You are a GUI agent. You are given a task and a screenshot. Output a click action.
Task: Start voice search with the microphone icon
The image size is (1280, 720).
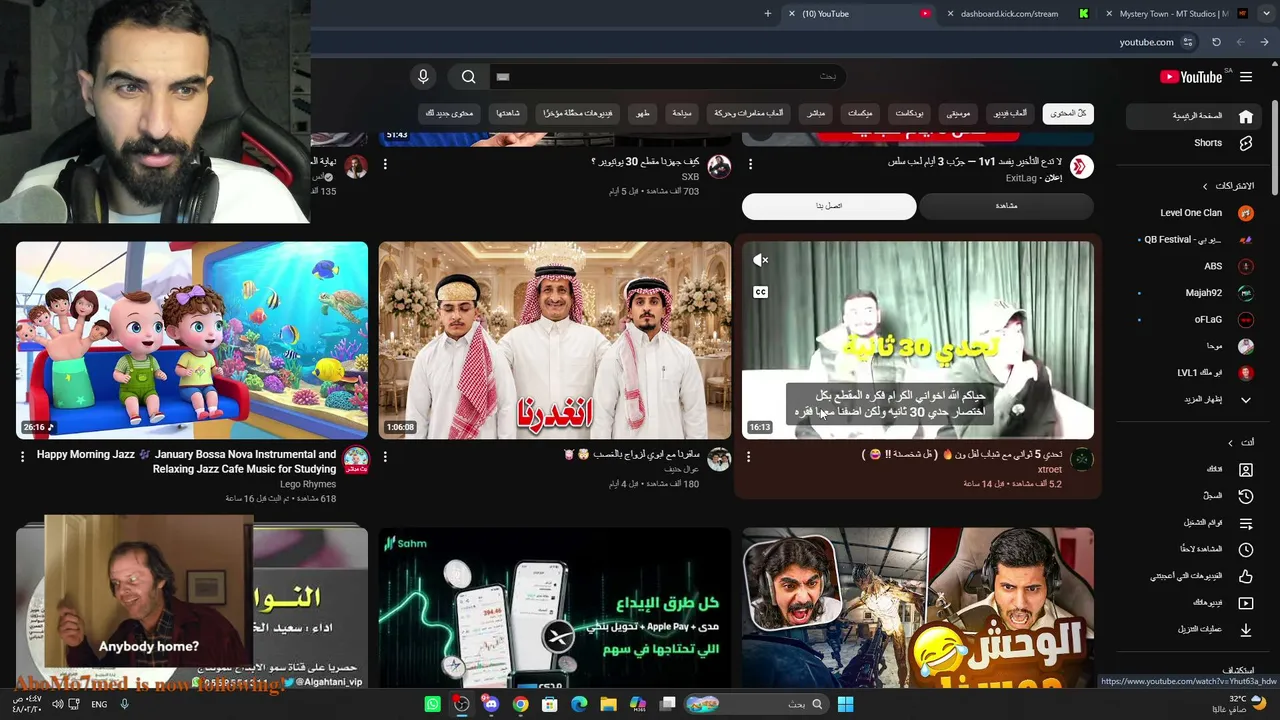423,77
